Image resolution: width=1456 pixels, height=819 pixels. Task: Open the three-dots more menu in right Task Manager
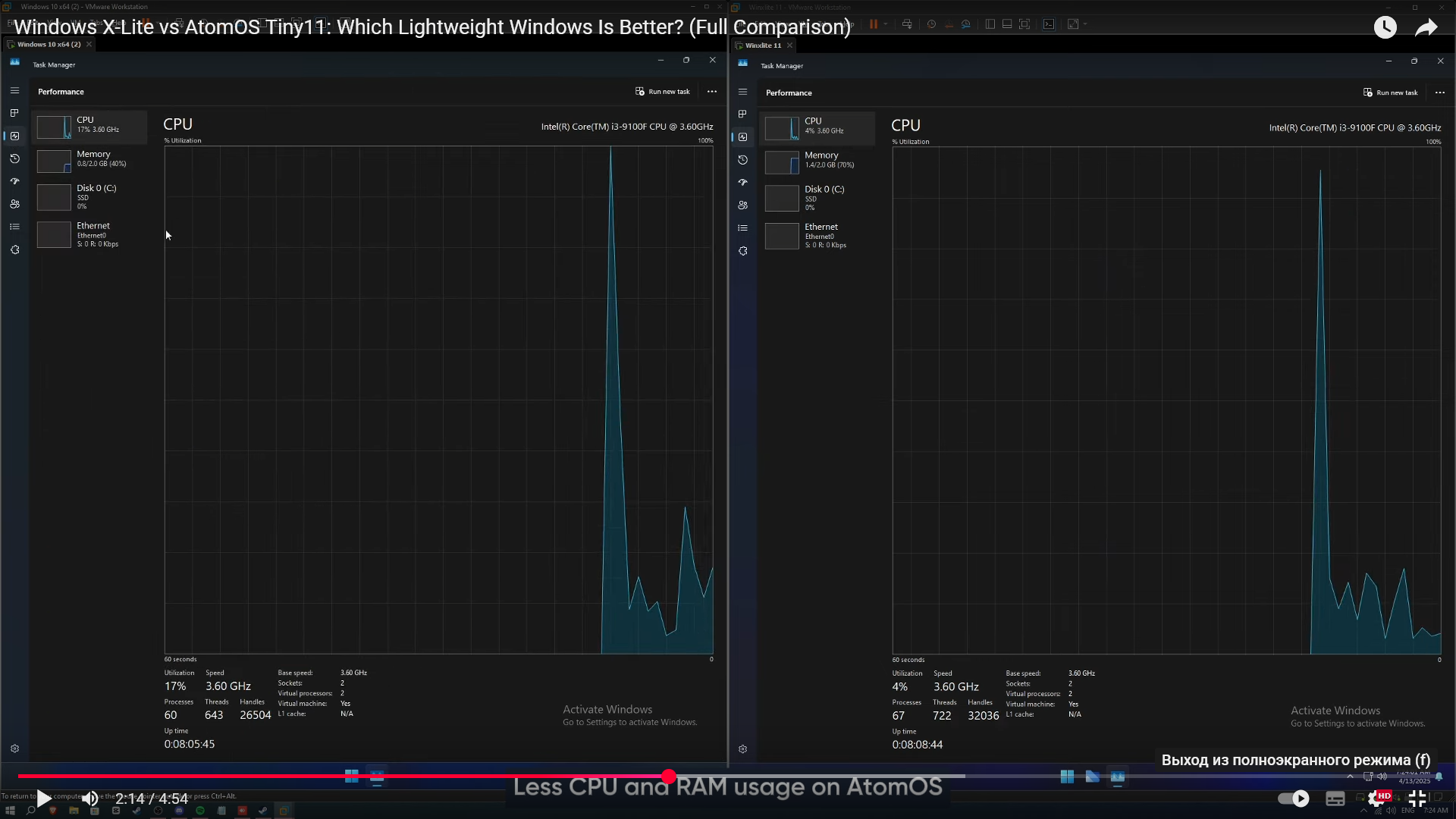click(x=1439, y=93)
